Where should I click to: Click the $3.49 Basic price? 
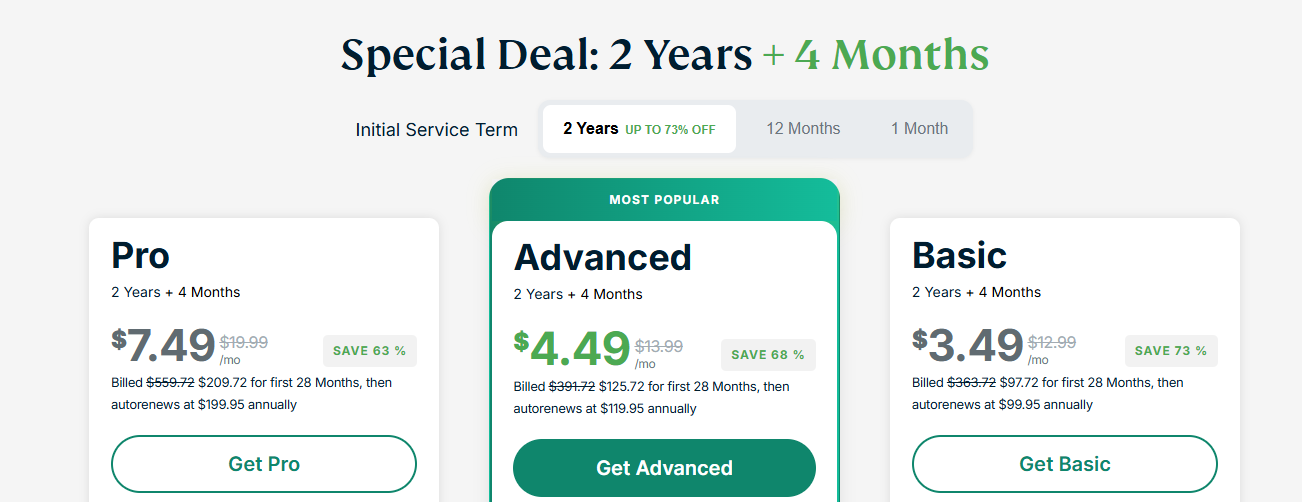pyautogui.click(x=968, y=345)
